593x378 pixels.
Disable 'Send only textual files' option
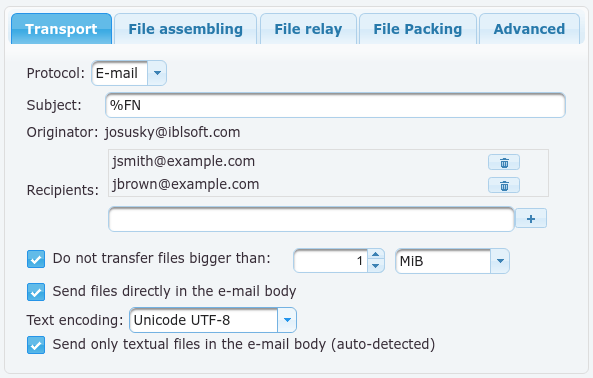[36, 345]
